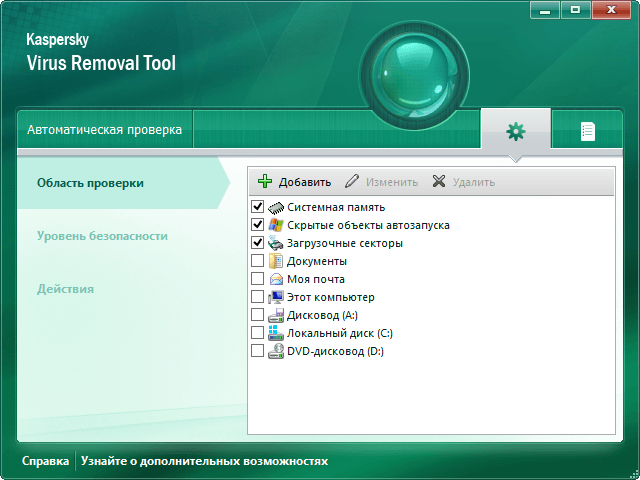This screenshot has height=480, width=640.
Task: Click the green plus Add icon
Action: click(x=265, y=181)
